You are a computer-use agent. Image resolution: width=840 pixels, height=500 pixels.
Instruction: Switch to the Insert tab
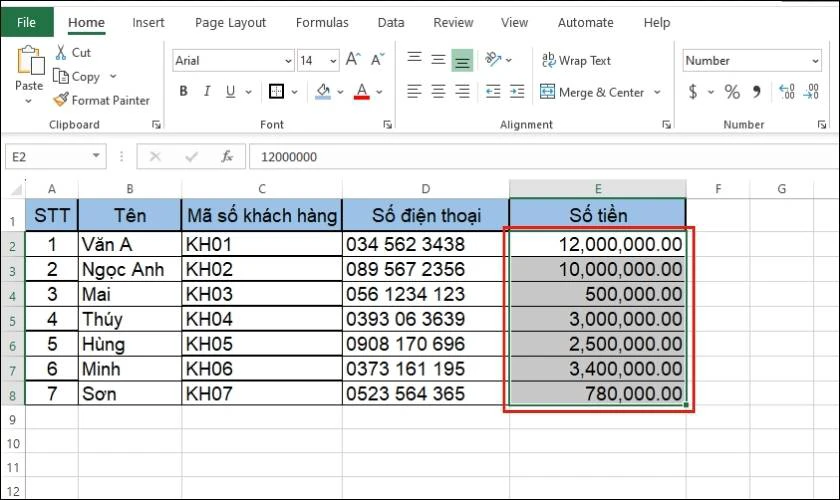148,23
